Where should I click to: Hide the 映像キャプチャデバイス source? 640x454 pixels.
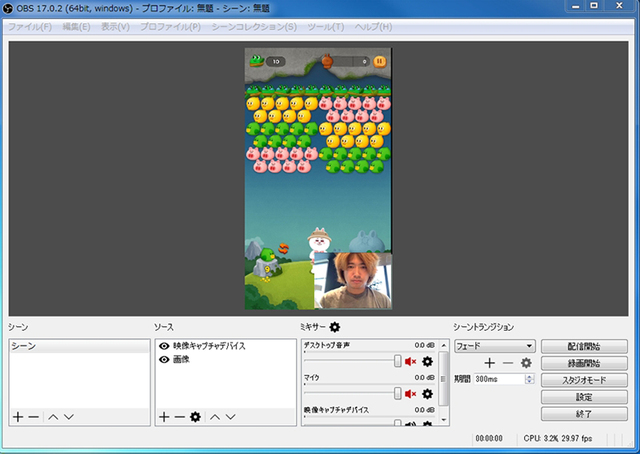[x=164, y=346]
